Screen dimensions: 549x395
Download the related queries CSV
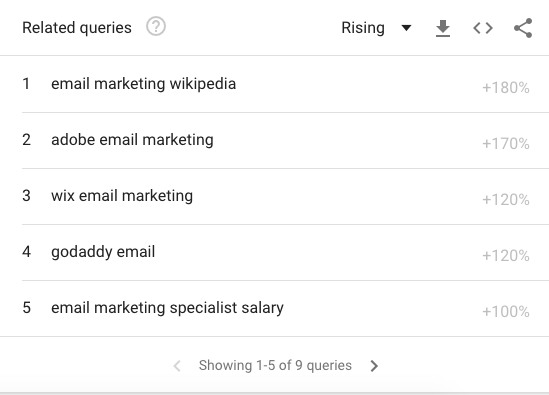point(443,28)
